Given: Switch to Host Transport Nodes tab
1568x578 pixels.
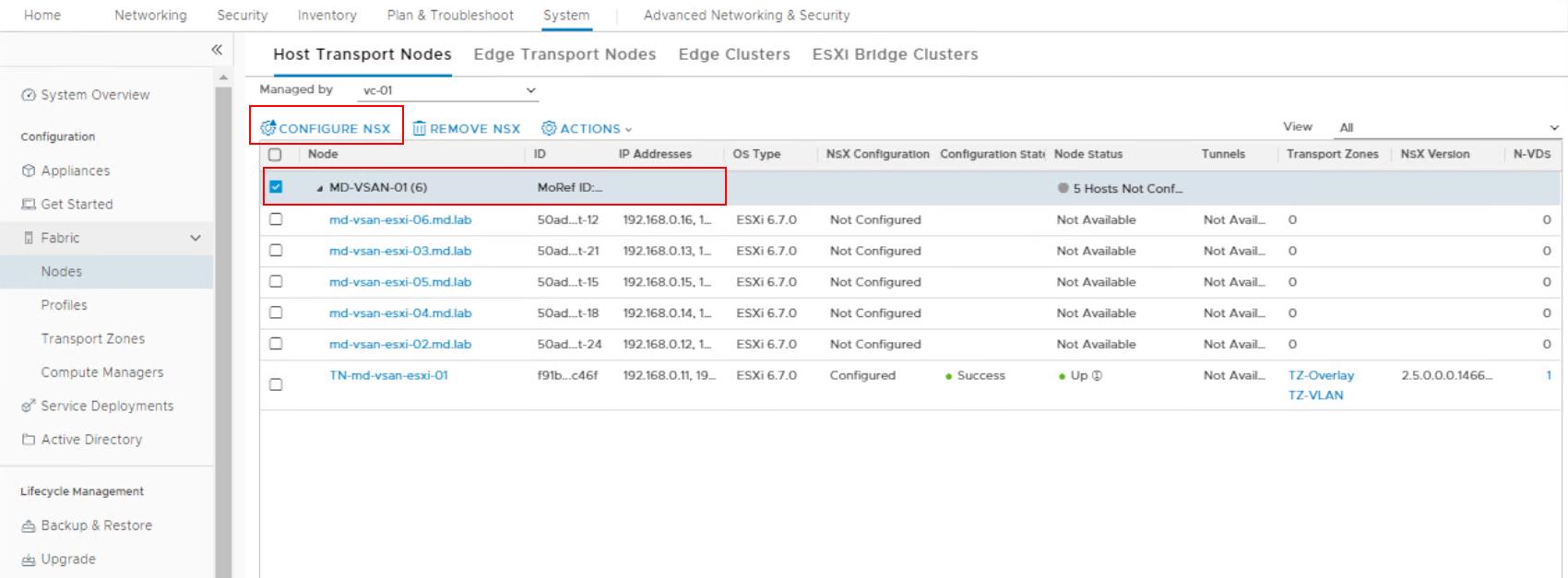Looking at the screenshot, I should click(x=362, y=54).
